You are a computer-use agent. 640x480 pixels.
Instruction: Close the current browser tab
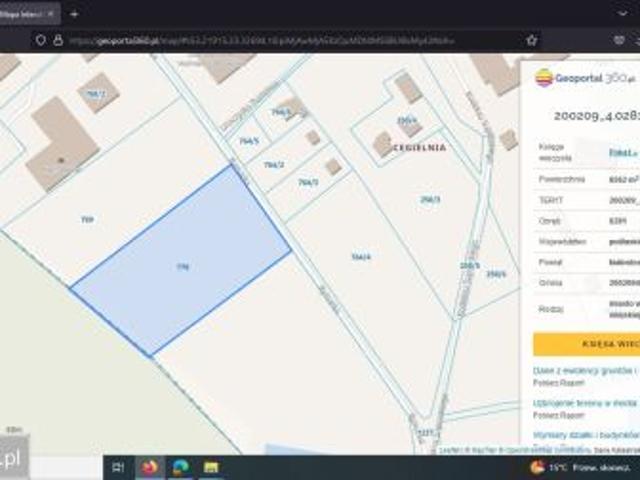[51, 13]
